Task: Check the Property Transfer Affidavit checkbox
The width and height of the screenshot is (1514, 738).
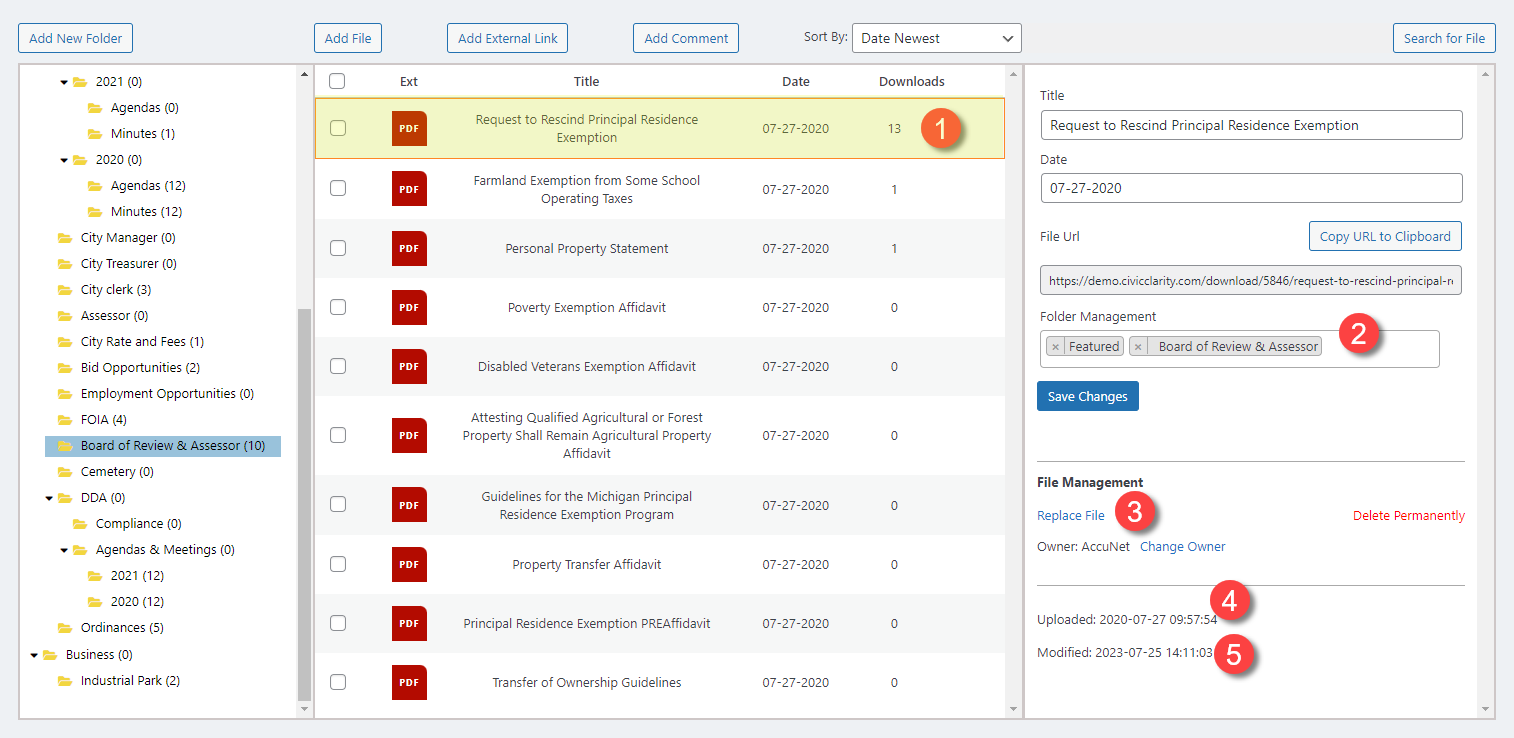Action: click(338, 564)
